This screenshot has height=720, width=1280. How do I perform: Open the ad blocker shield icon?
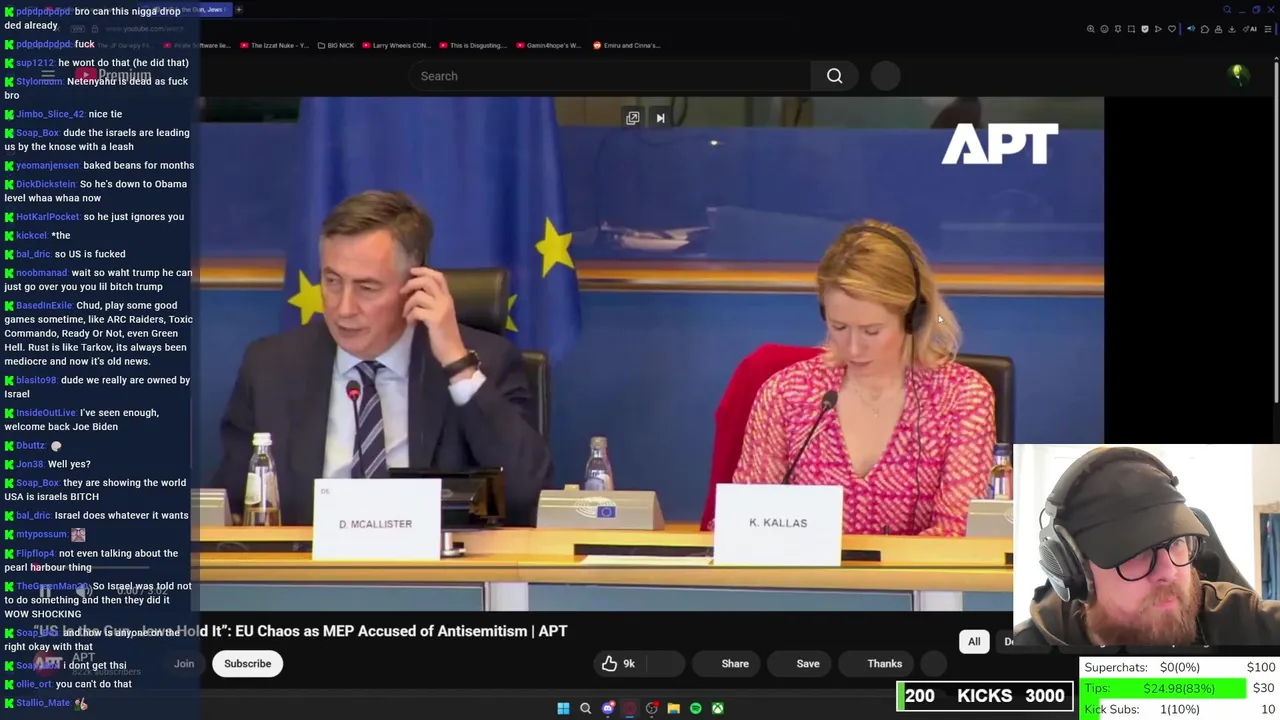pos(1145,29)
